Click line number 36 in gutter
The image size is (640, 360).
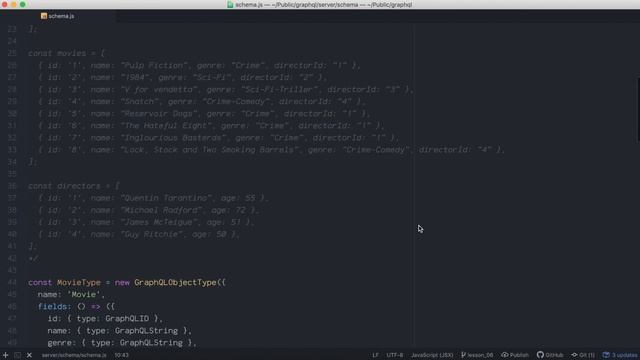tap(12, 186)
